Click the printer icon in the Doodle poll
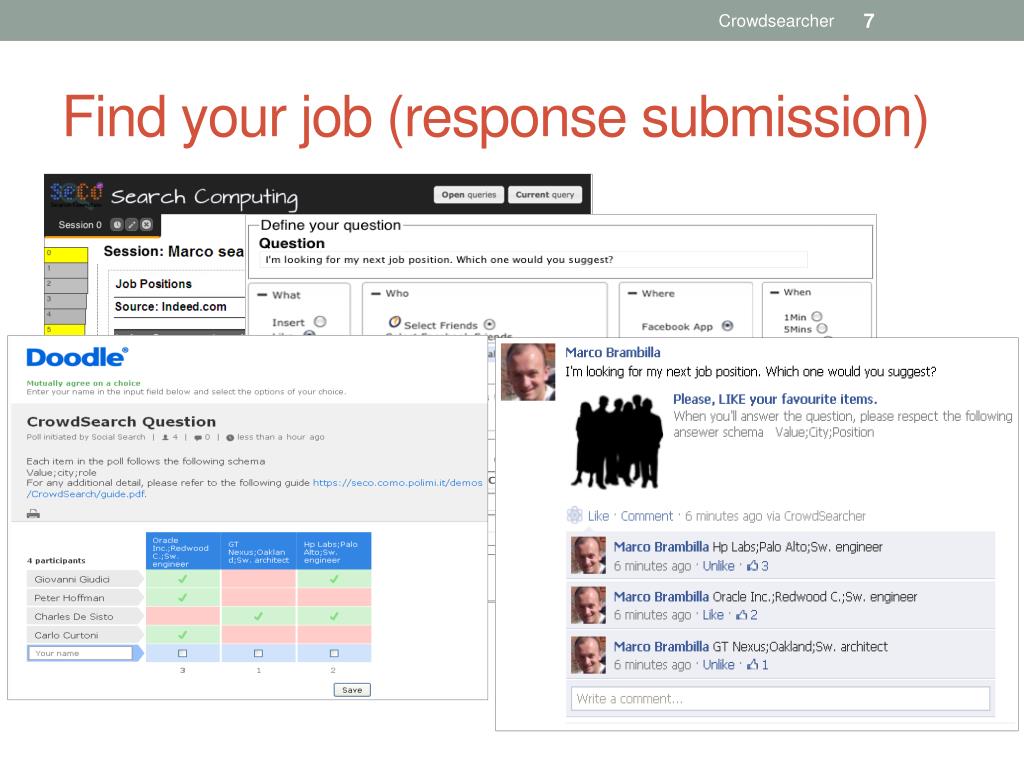Screen dimensions: 1024x768 click(33, 514)
